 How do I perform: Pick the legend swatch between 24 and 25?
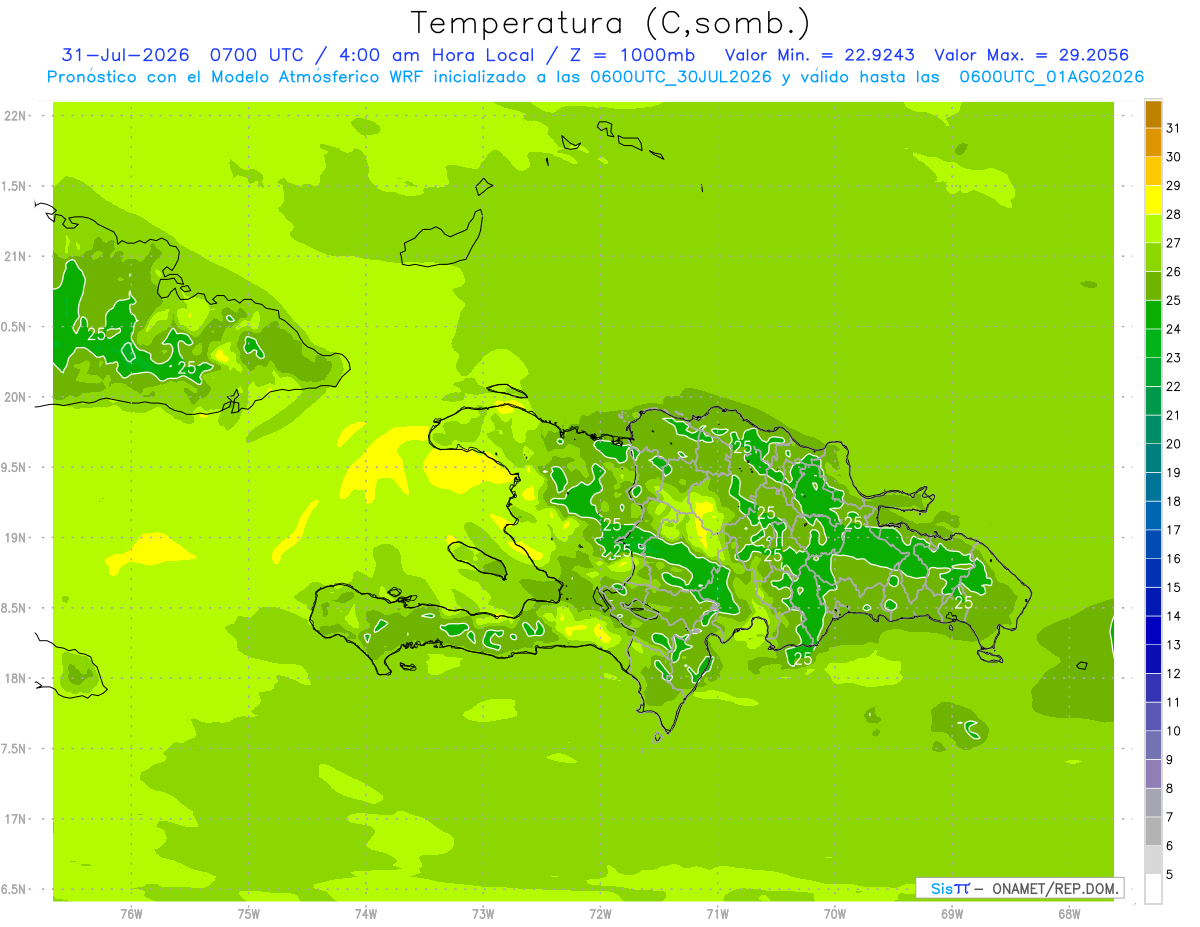click(1153, 315)
